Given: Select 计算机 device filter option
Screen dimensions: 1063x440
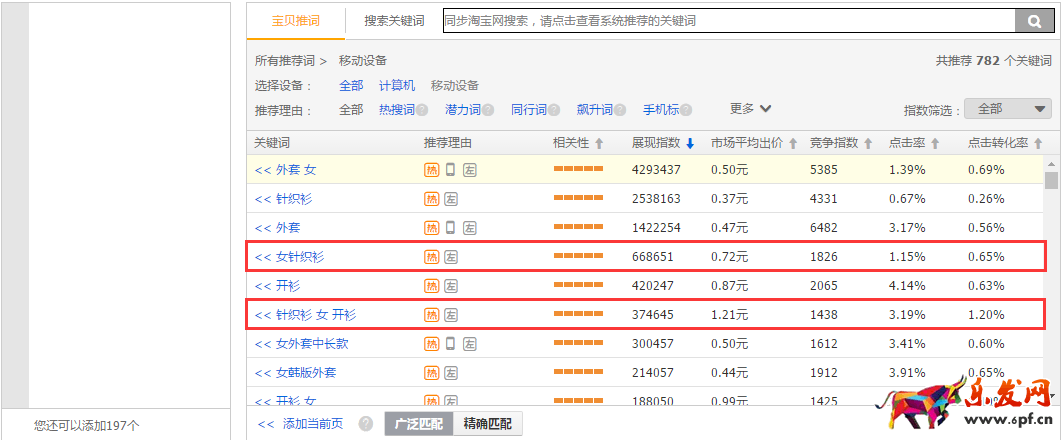Looking at the screenshot, I should [x=397, y=86].
